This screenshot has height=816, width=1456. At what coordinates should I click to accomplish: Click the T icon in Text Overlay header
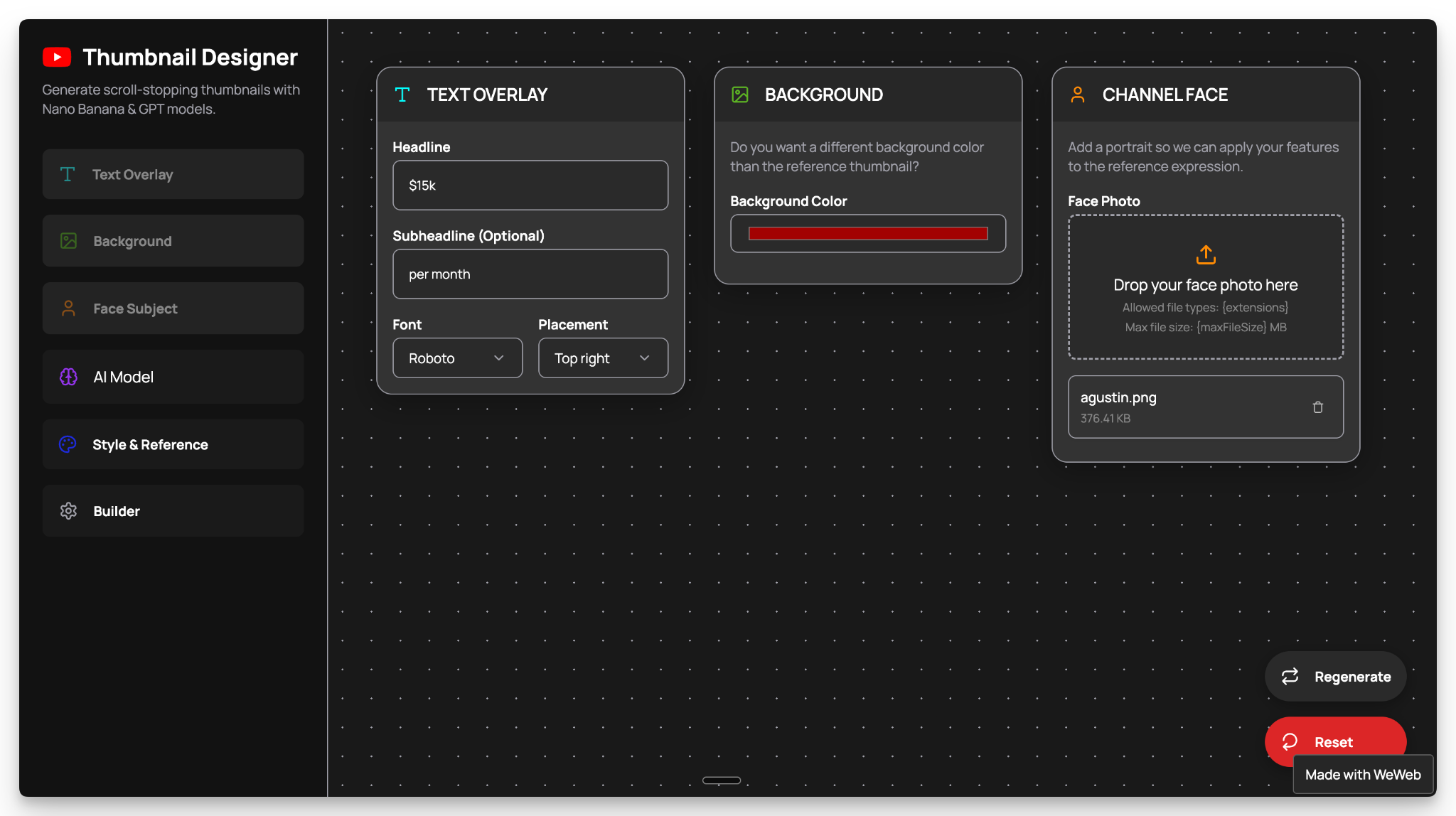click(402, 95)
